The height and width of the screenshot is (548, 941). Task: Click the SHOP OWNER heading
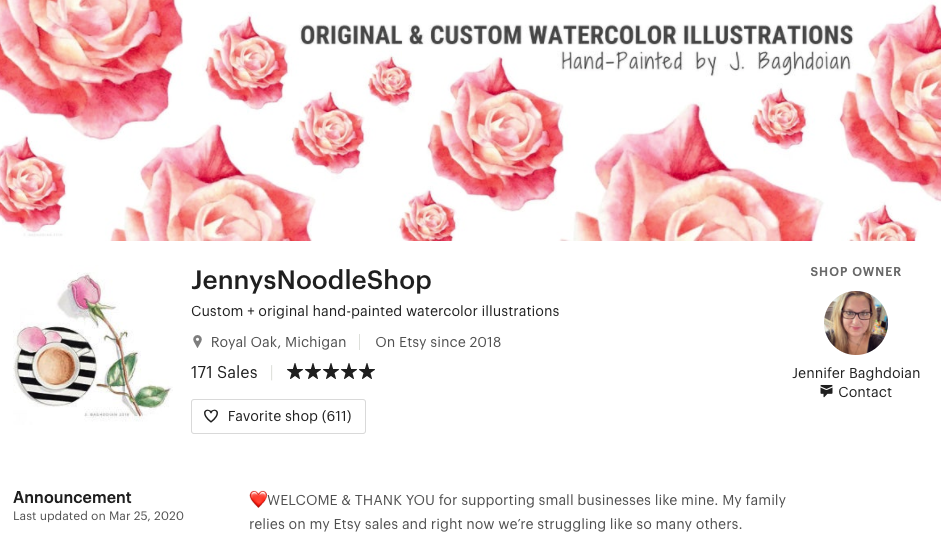[x=856, y=271]
